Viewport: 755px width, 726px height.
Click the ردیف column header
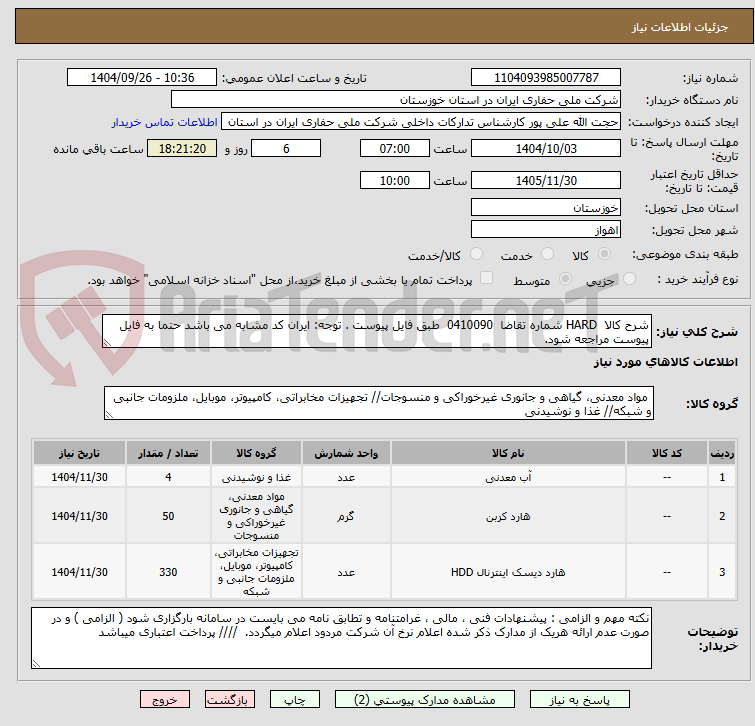pyautogui.click(x=722, y=453)
